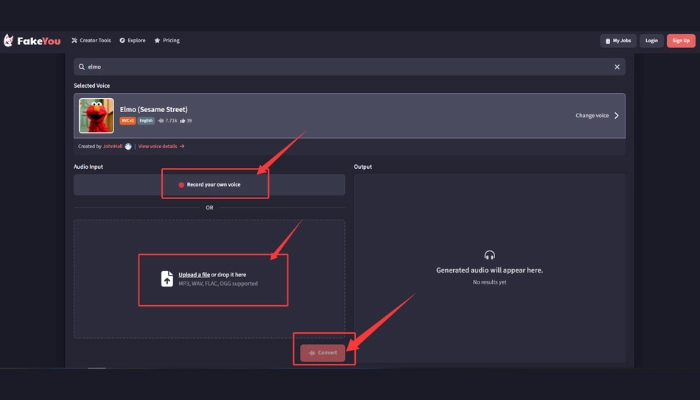Click the Convert button
The width and height of the screenshot is (700, 400).
coord(323,353)
